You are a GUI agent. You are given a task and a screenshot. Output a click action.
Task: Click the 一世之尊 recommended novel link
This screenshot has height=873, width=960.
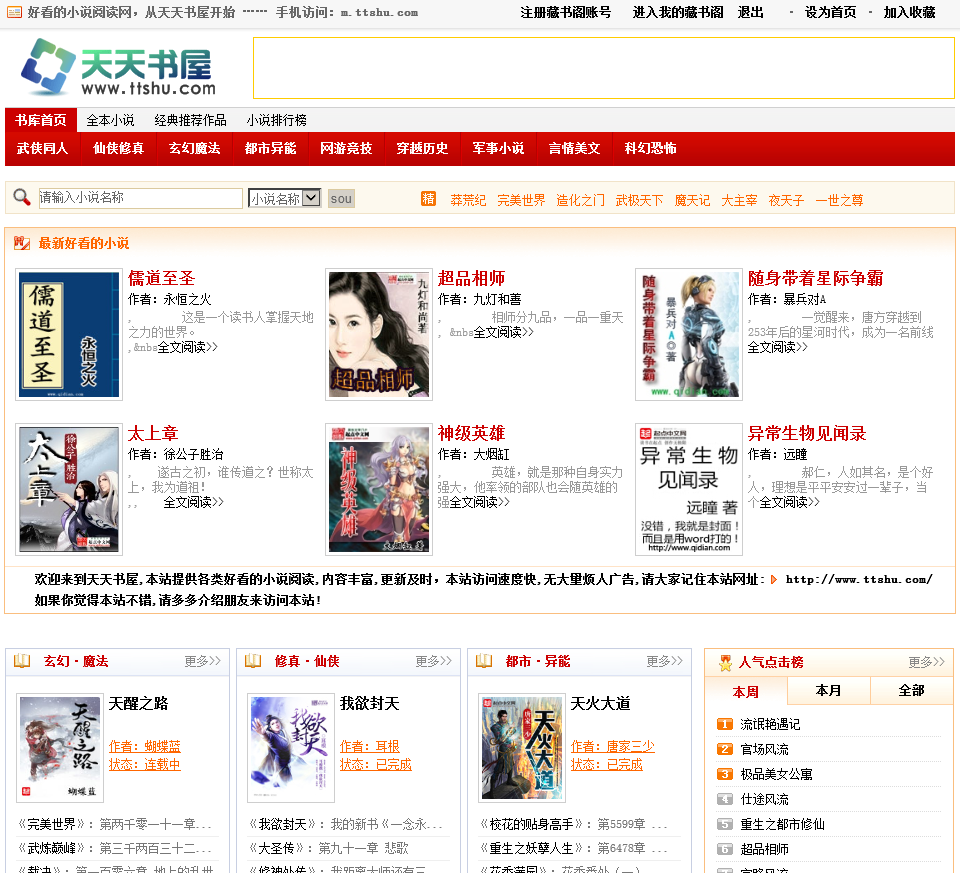tap(839, 200)
